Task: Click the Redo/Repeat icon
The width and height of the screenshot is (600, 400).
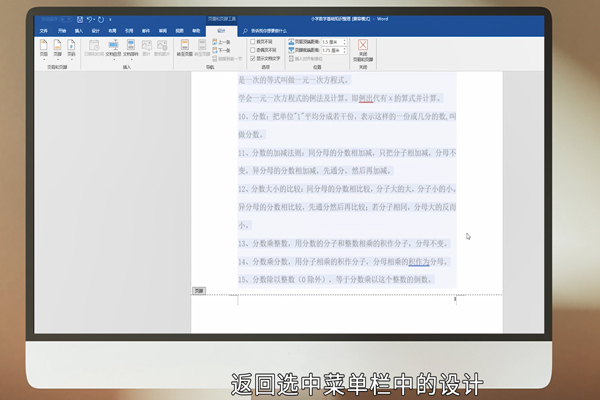Action: click(101, 19)
